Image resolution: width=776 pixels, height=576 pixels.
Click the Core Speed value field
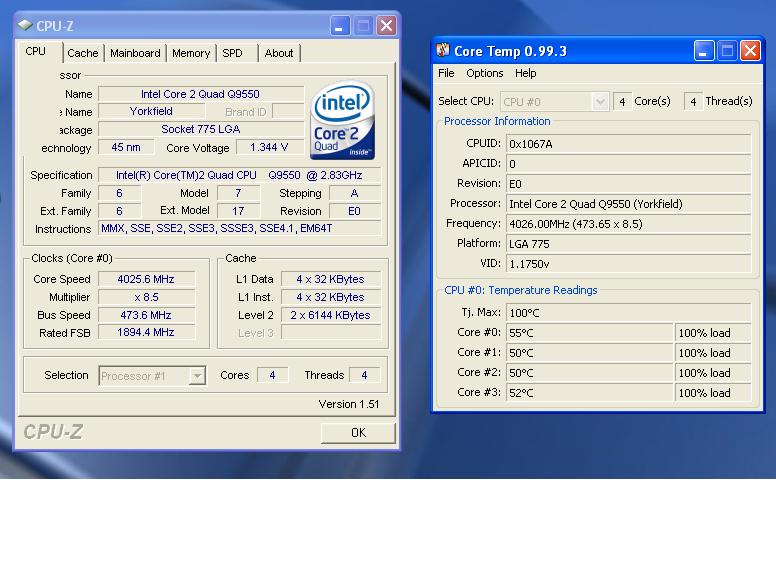pyautogui.click(x=146, y=279)
